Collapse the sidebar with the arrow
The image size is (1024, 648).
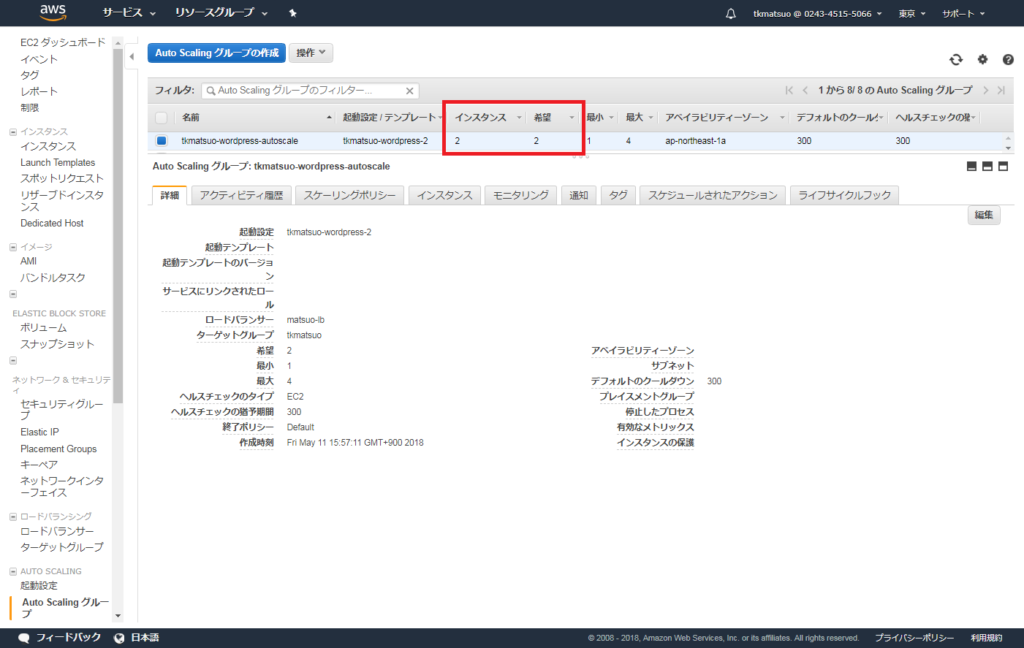[x=132, y=57]
